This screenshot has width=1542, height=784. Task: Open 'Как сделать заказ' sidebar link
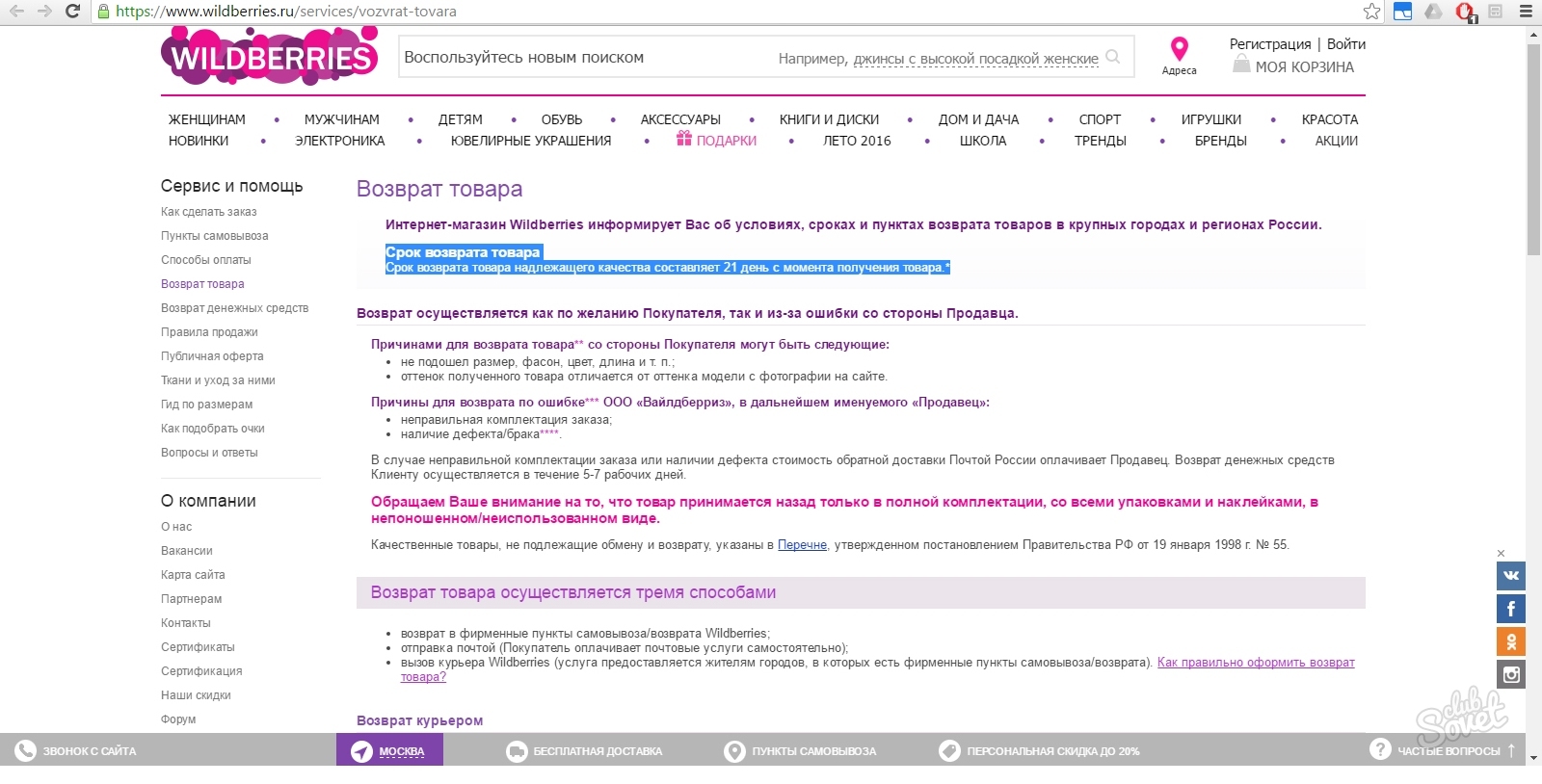point(209,212)
